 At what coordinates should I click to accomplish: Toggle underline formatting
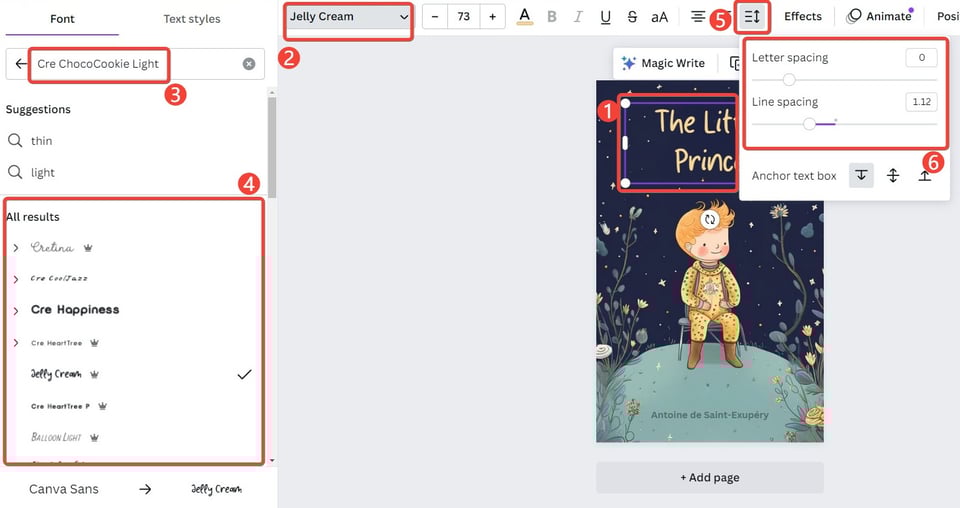606,17
